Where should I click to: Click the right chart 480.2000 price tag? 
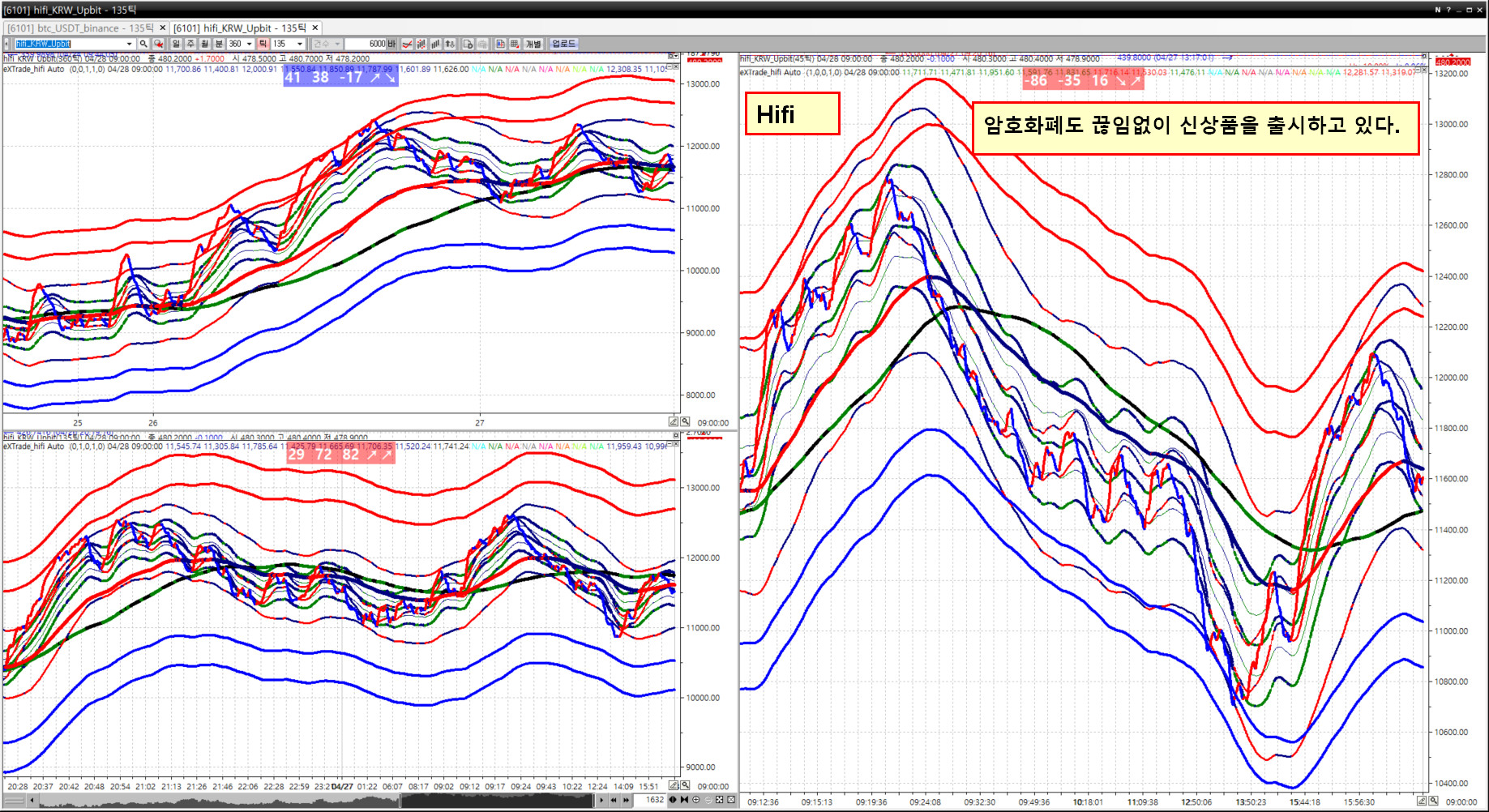[x=1453, y=62]
